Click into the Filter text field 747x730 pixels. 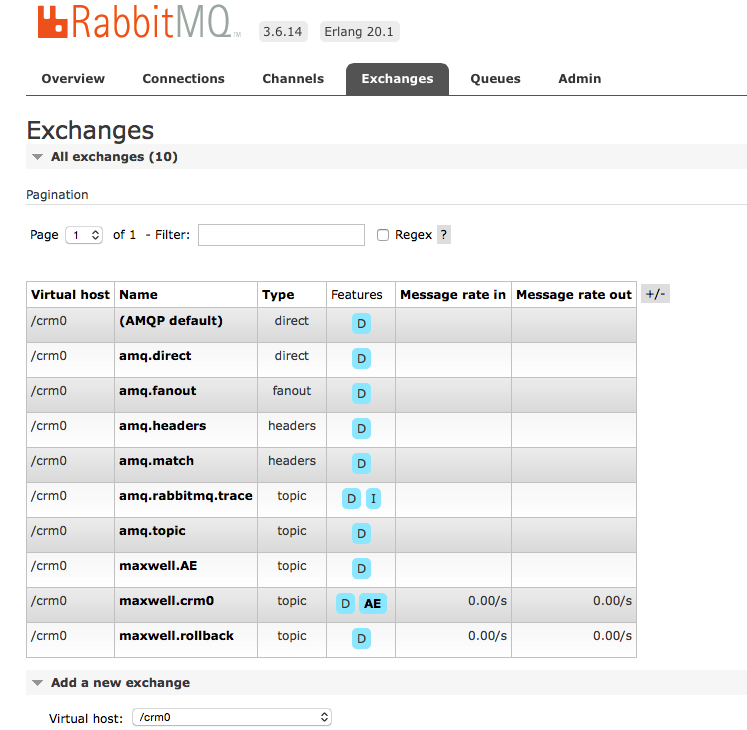(x=282, y=235)
